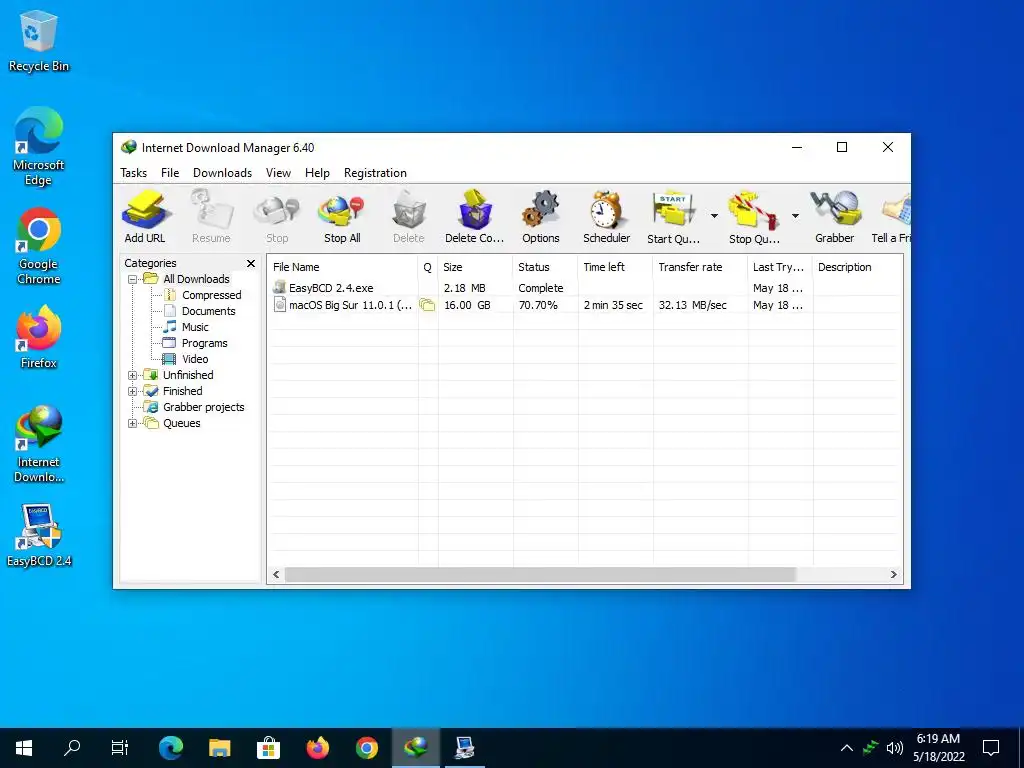Click the Tell a Friend icon
1024x768 pixels.
(x=891, y=217)
